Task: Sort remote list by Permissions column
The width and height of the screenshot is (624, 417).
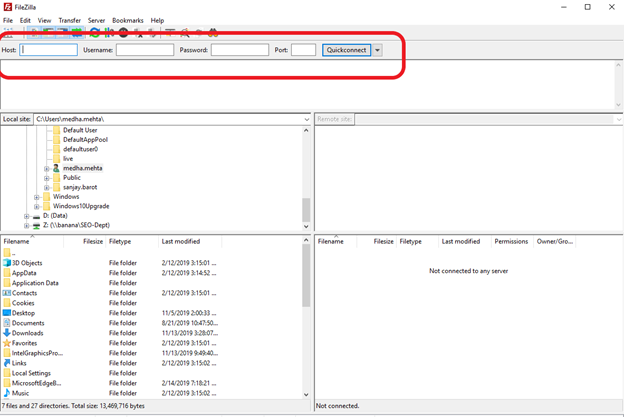Action: click(x=511, y=242)
